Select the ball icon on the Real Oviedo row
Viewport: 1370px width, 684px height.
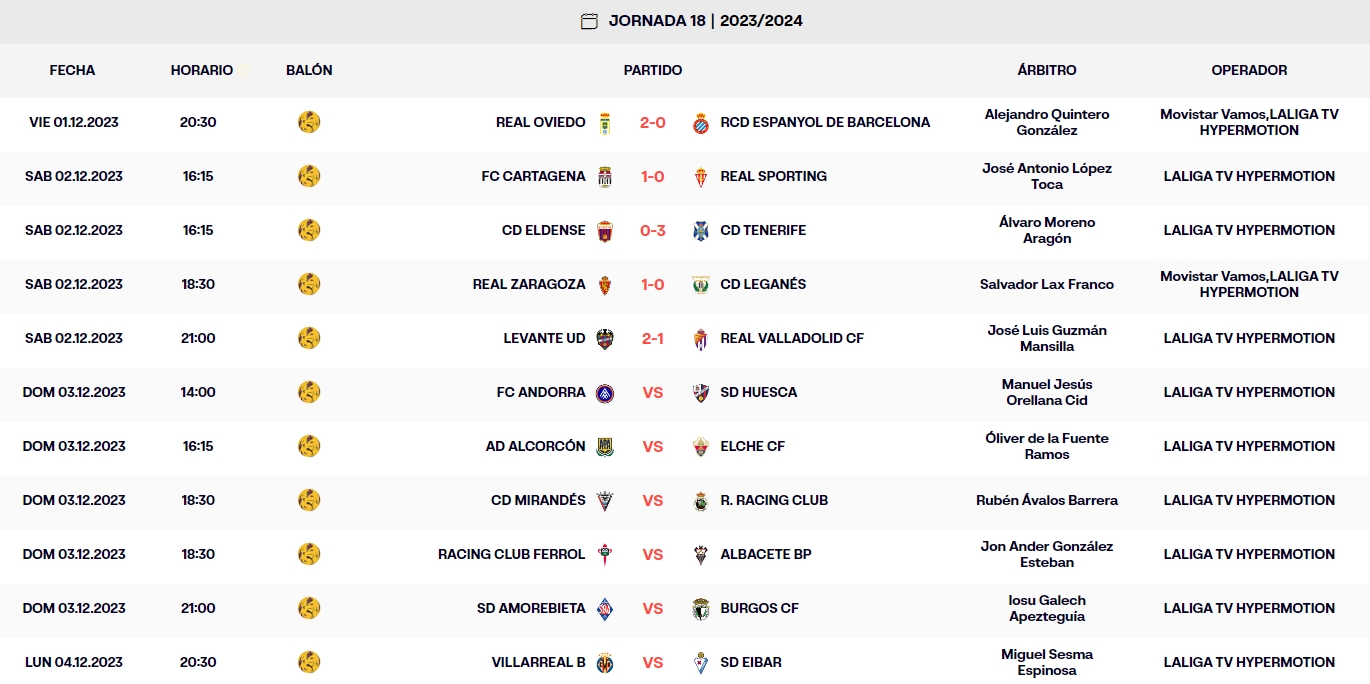click(309, 121)
